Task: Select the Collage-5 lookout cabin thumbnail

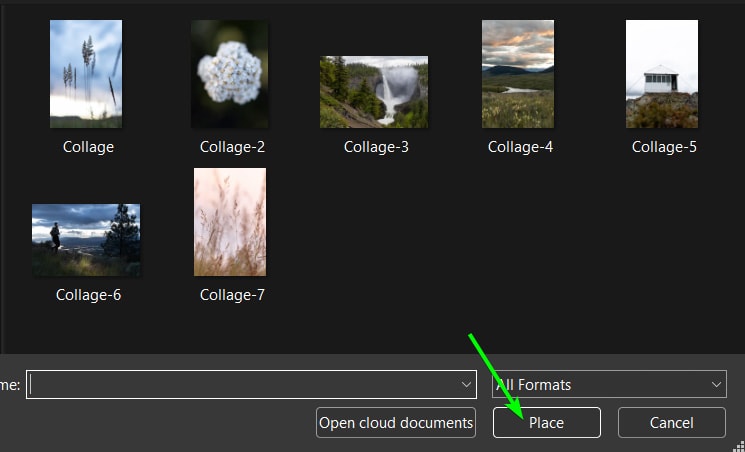Action: tap(662, 74)
